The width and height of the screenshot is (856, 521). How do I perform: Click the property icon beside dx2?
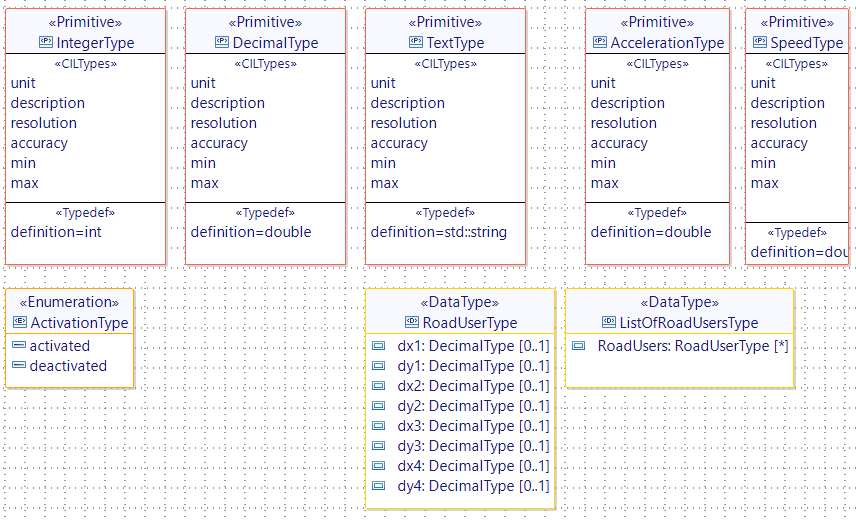pyautogui.click(x=378, y=386)
